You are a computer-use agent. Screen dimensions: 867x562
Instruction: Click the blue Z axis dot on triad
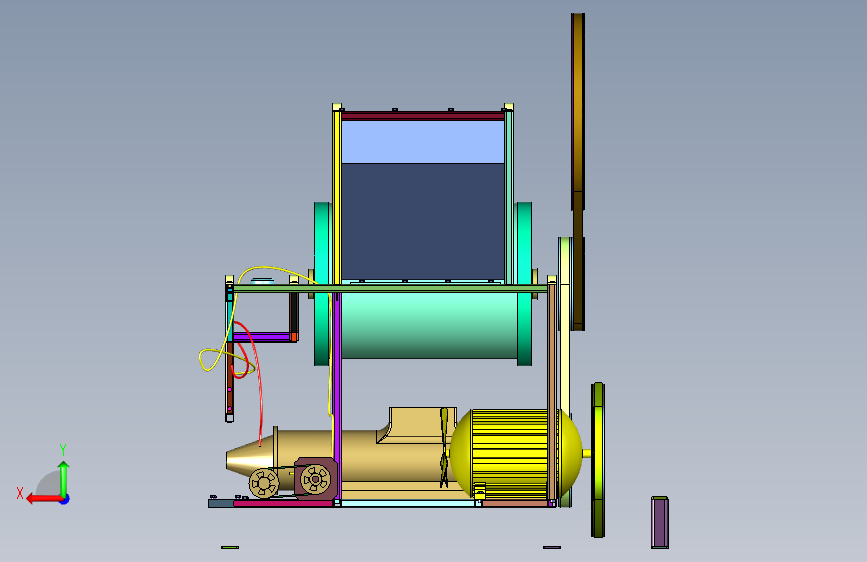point(65,500)
